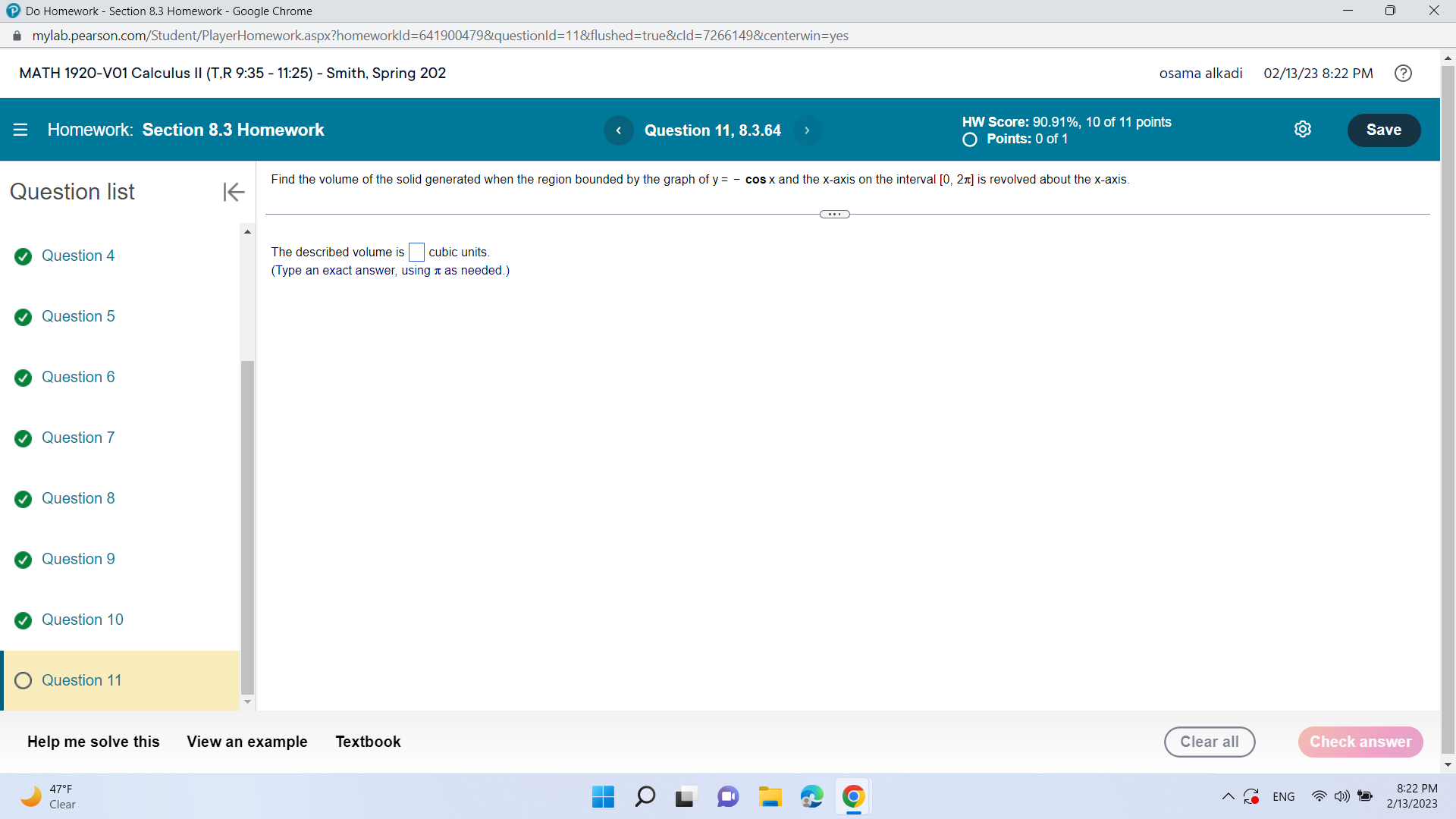This screenshot has height=819, width=1456.
Task: Open Microsoft Edge in the taskbar
Action: pos(811,797)
